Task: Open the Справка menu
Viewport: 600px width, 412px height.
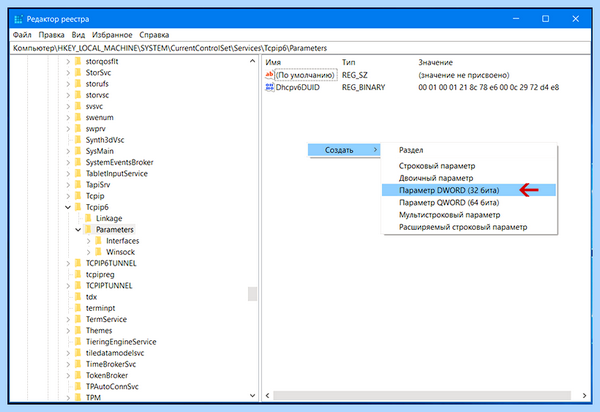Action: click(x=154, y=35)
